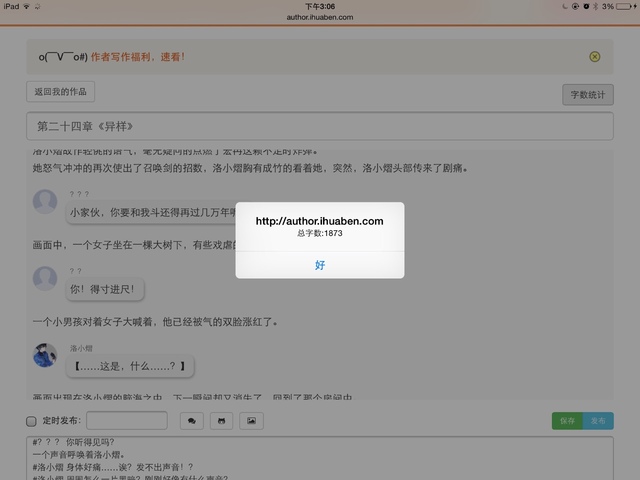The width and height of the screenshot is (640, 480).
Task: Click 返回我的作品 button
Action: pos(60,92)
